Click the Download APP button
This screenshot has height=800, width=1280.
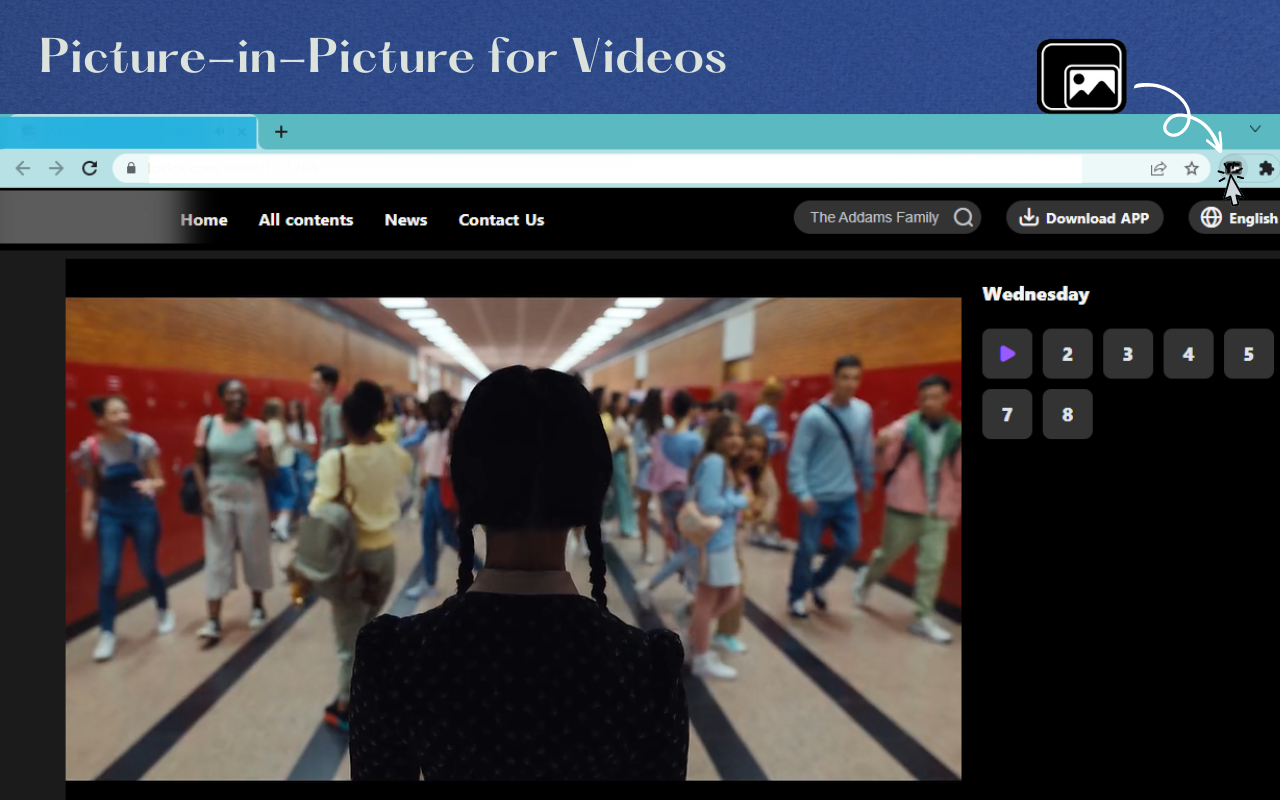click(x=1085, y=217)
